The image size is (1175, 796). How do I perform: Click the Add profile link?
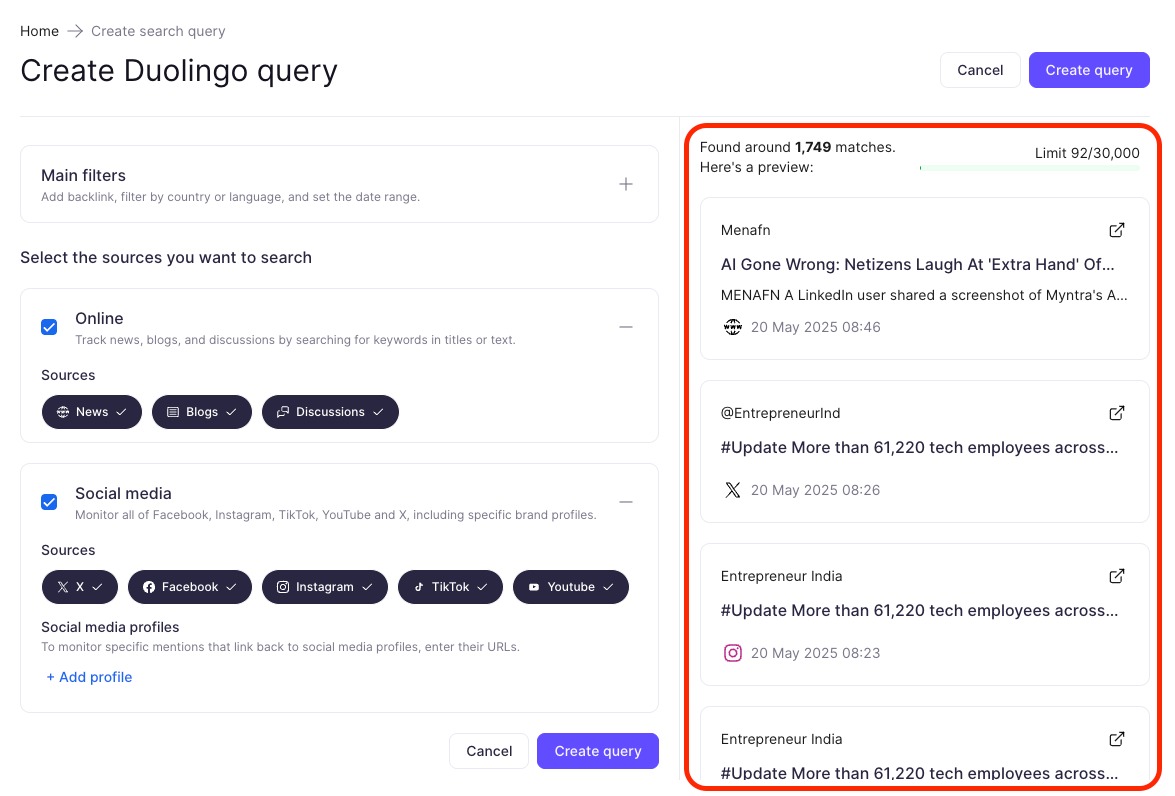89,677
